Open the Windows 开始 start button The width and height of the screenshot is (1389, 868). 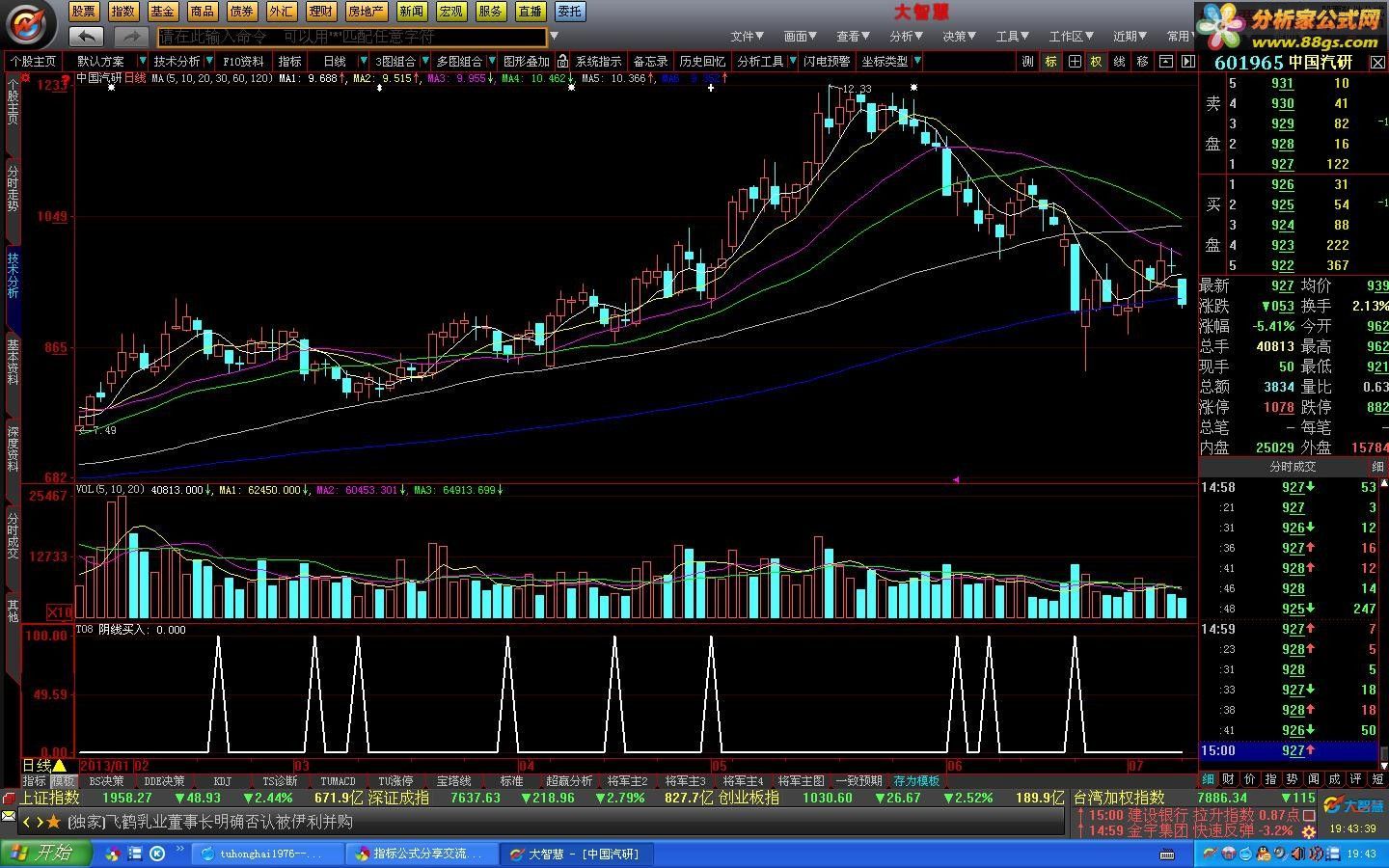[45, 854]
